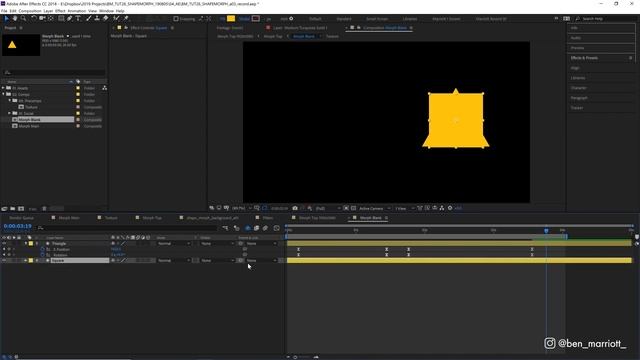Toggle the Snapping checkbox
The image size is (640, 360).
coord(176,19)
